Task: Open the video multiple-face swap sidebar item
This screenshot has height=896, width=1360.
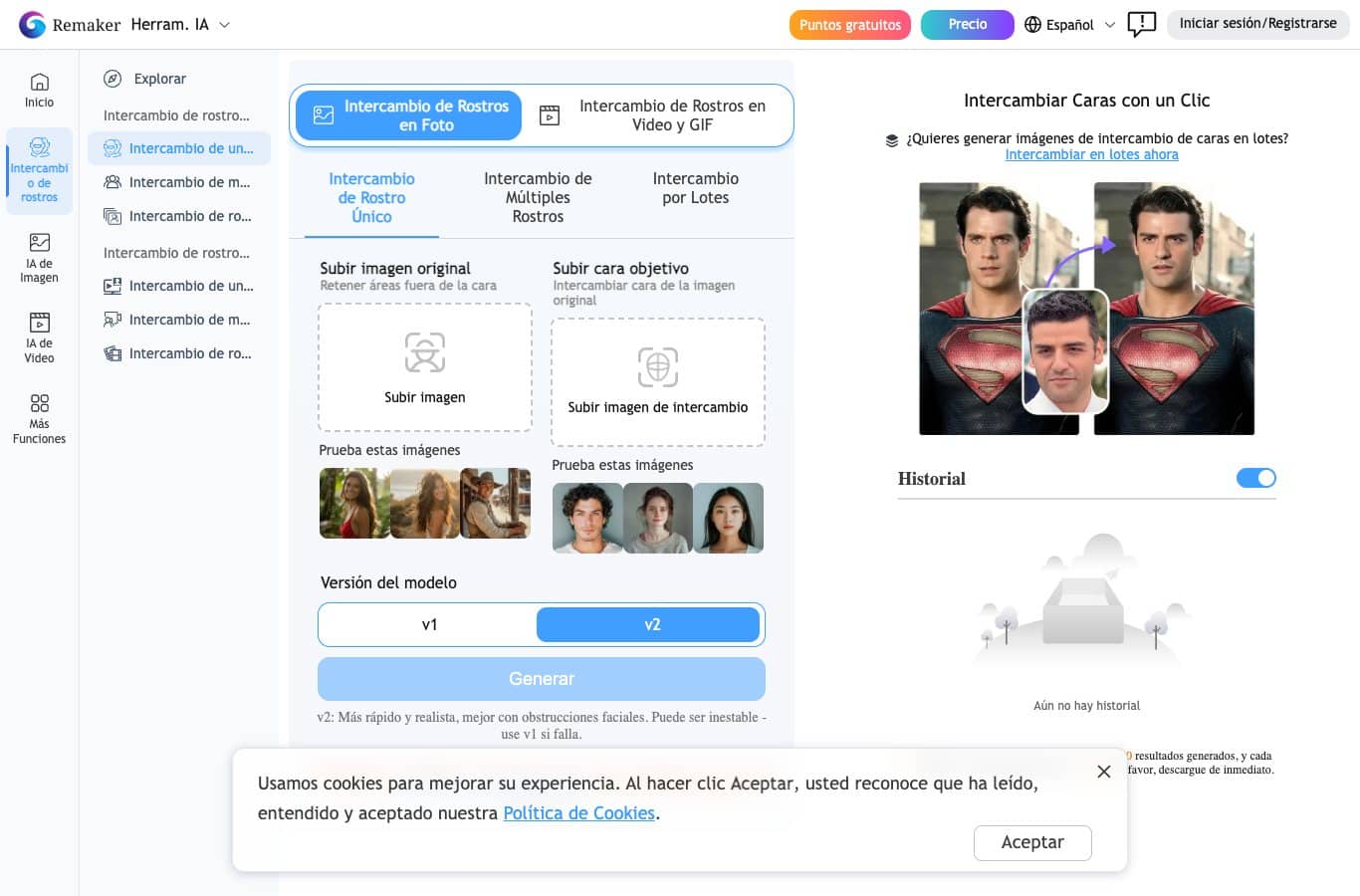Action: 179,320
